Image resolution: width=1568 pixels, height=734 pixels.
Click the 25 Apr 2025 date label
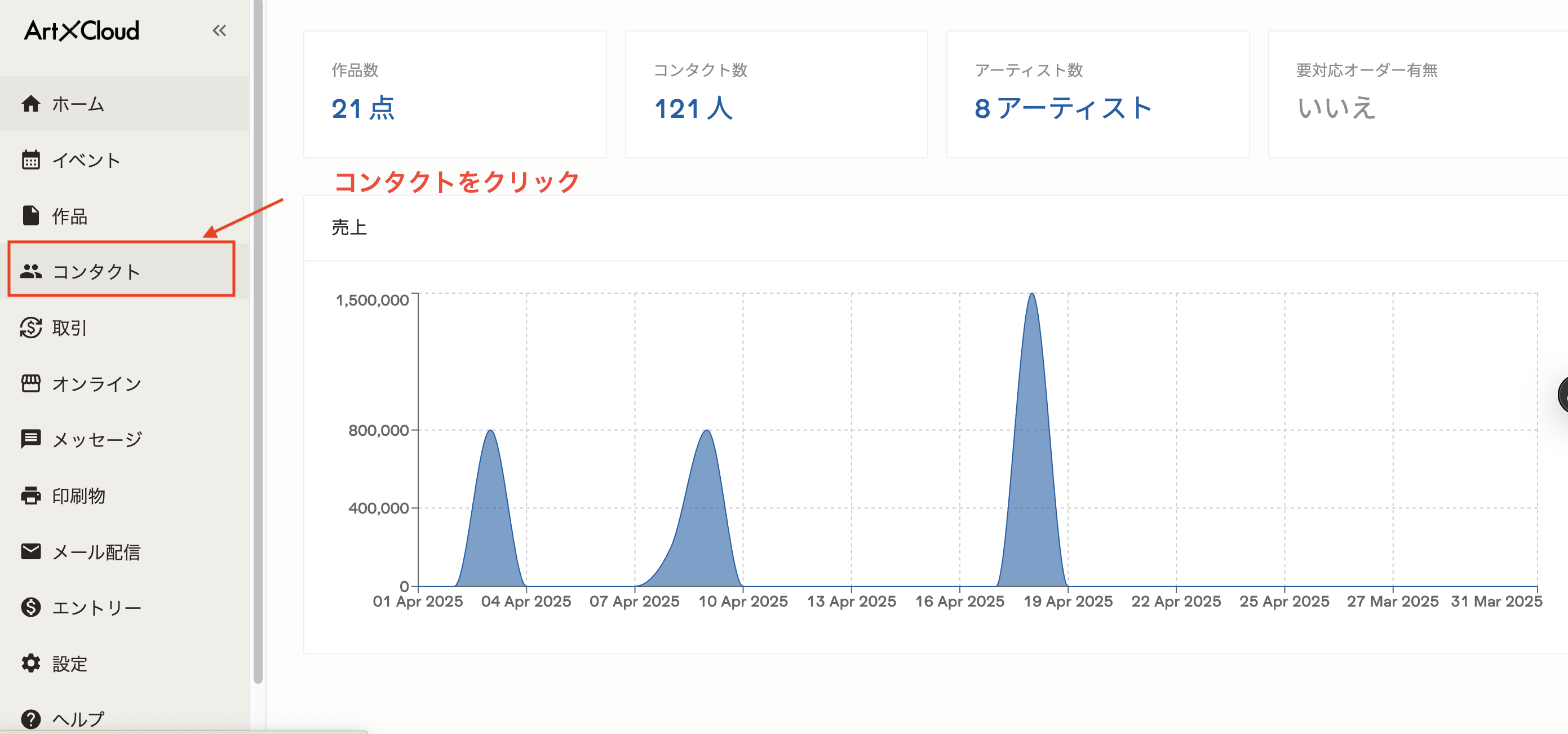[x=1285, y=602]
